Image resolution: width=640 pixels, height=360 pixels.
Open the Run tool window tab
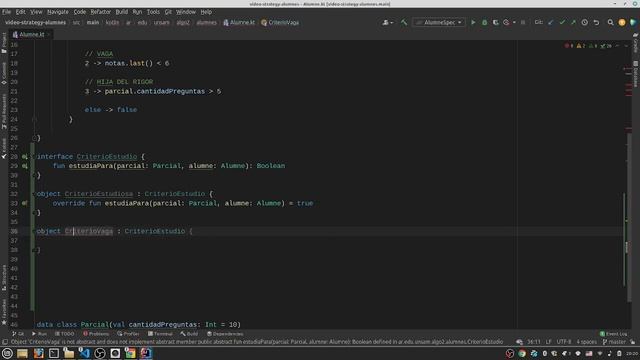[x=39, y=334]
